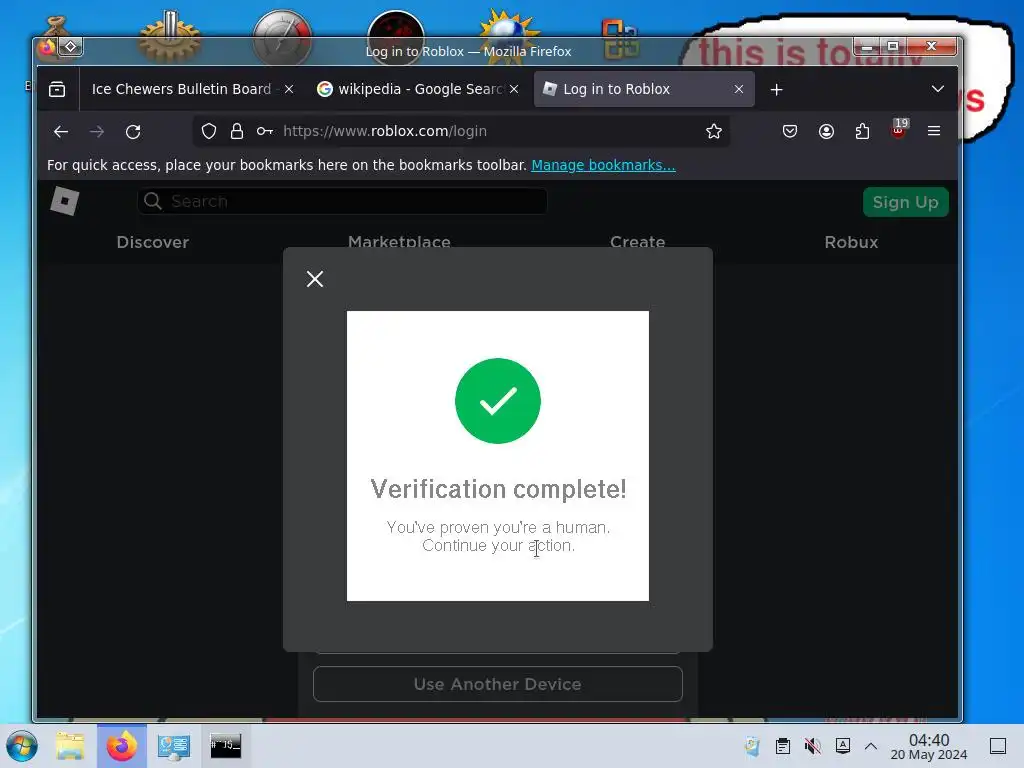Close the wikipedia Google Search tab
The image size is (1024, 768).
click(514, 89)
